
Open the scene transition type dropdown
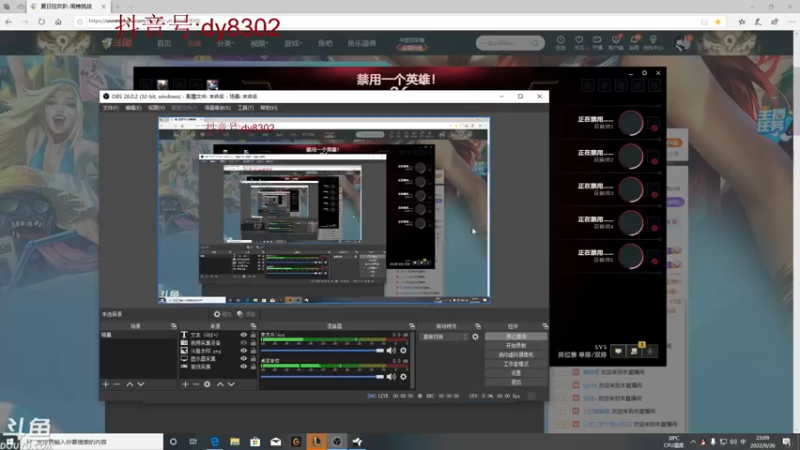pyautogui.click(x=444, y=337)
